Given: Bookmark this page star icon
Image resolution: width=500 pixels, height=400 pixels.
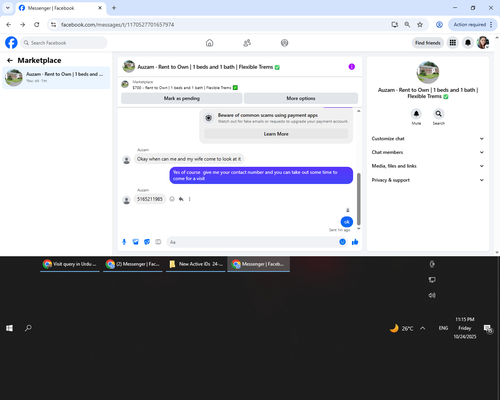Looking at the screenshot, I should pos(420,25).
